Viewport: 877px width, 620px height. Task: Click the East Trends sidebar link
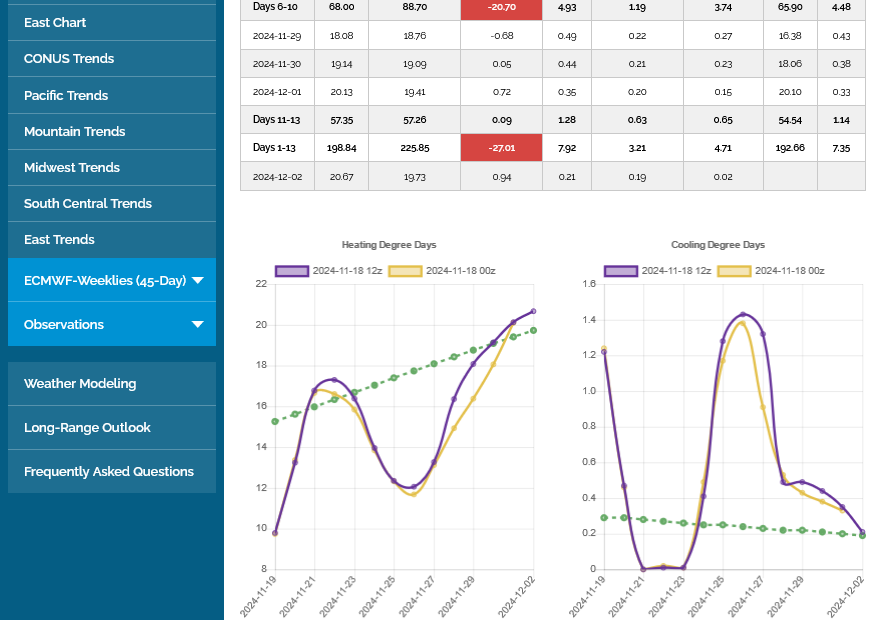[59, 240]
